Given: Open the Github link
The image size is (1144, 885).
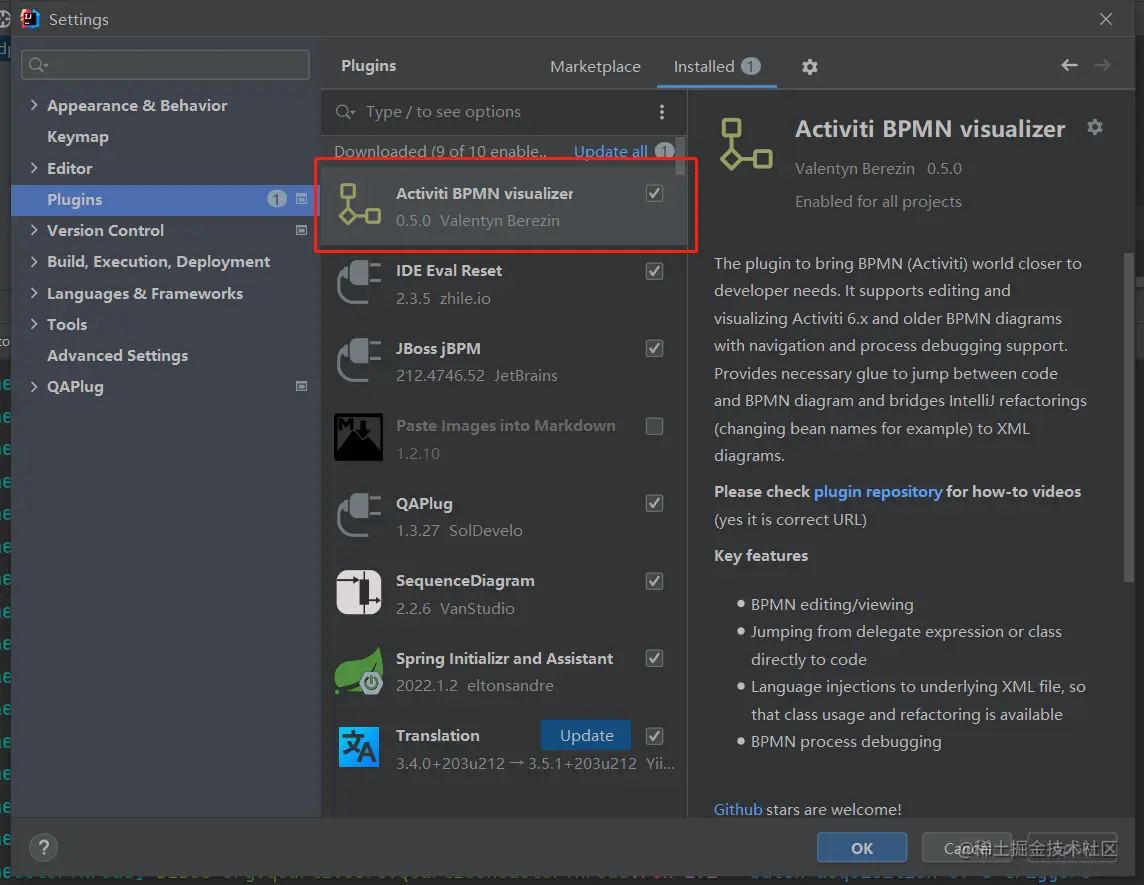Looking at the screenshot, I should point(738,809).
